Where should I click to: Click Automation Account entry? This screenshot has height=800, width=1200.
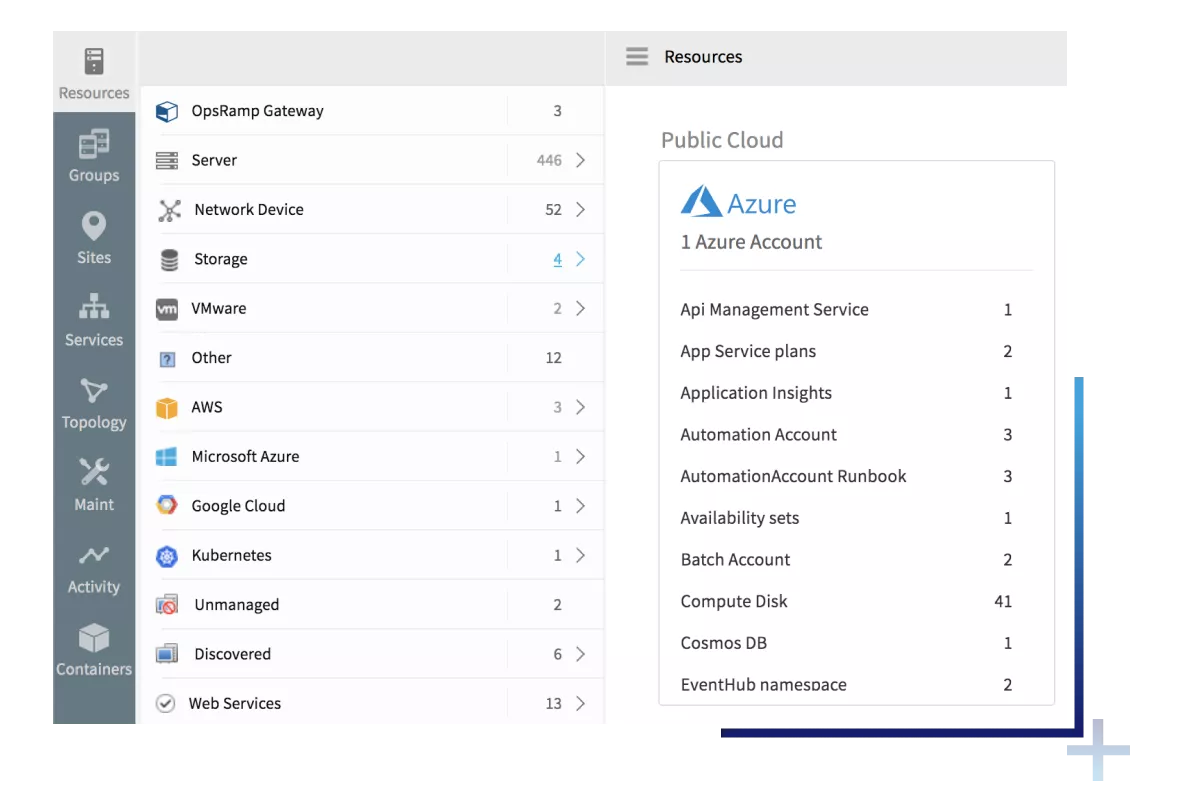759,434
